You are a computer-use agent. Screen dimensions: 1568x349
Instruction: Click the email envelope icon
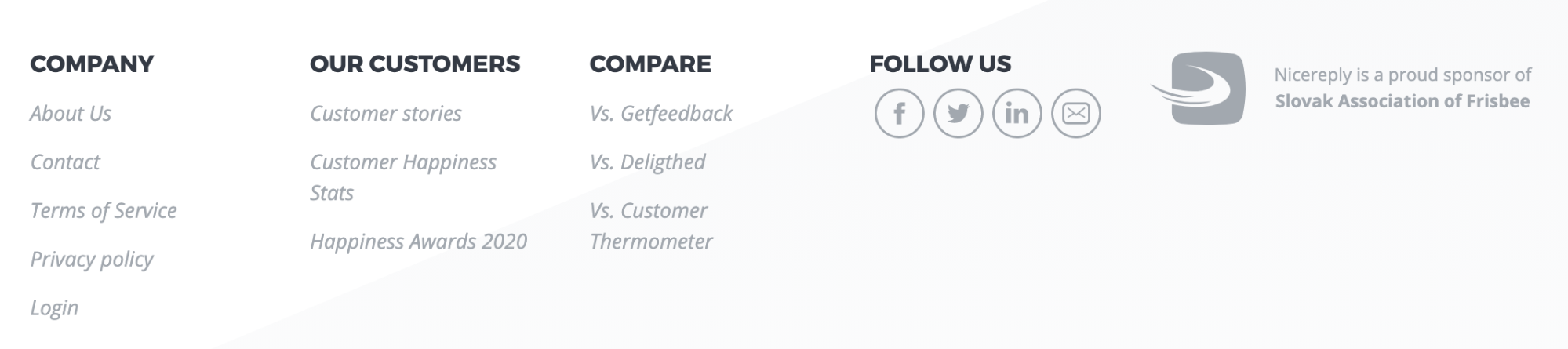point(1075,114)
